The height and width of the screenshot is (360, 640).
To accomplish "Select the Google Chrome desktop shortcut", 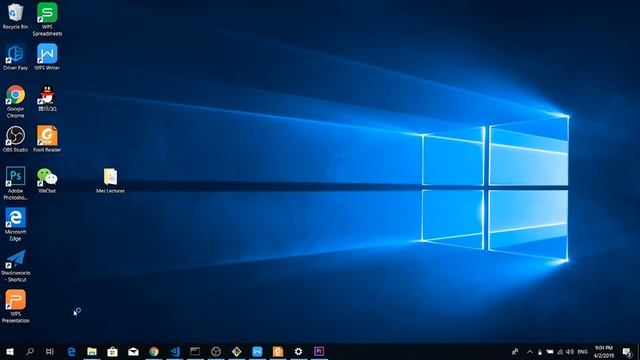I will 16,102.
